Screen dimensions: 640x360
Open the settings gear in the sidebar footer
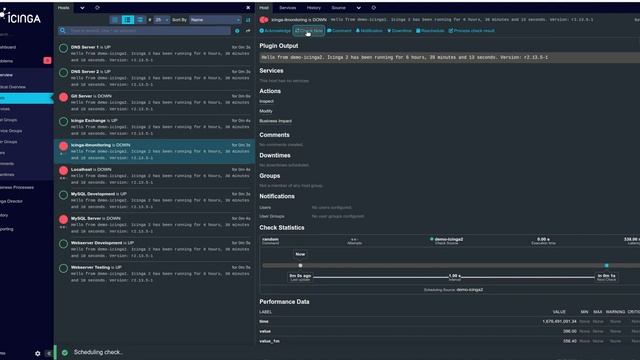pos(38,353)
